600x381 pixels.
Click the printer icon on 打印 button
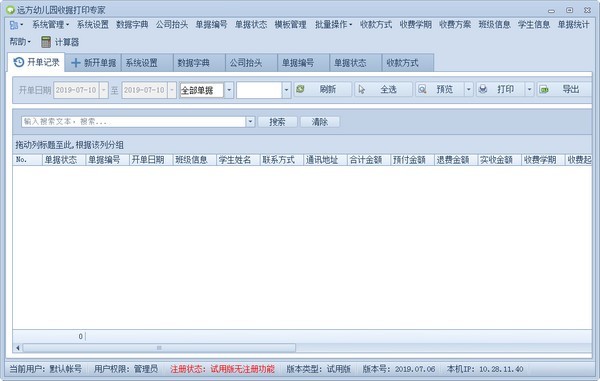[483, 90]
